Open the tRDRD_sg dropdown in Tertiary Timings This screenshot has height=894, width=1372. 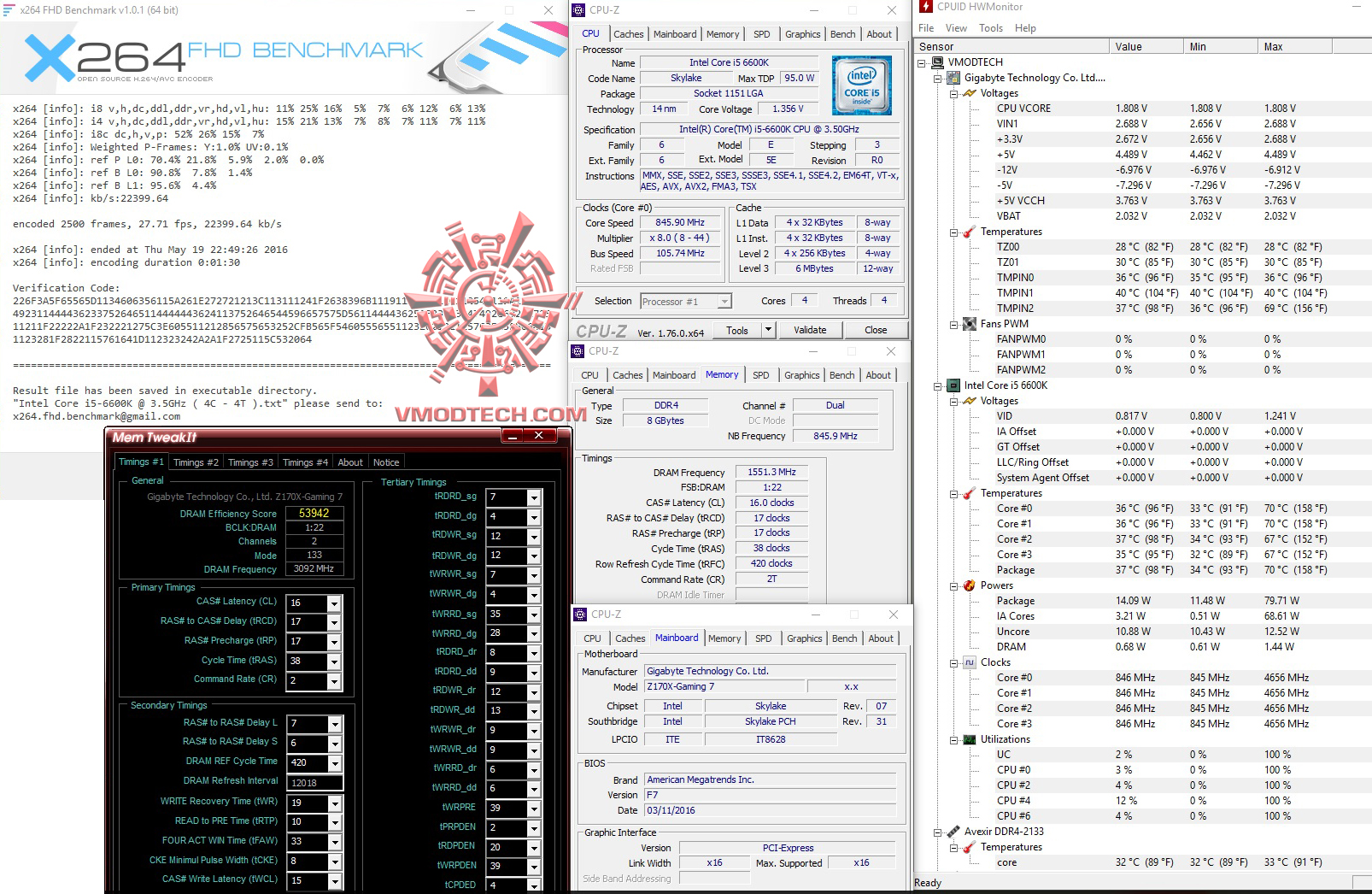[534, 497]
